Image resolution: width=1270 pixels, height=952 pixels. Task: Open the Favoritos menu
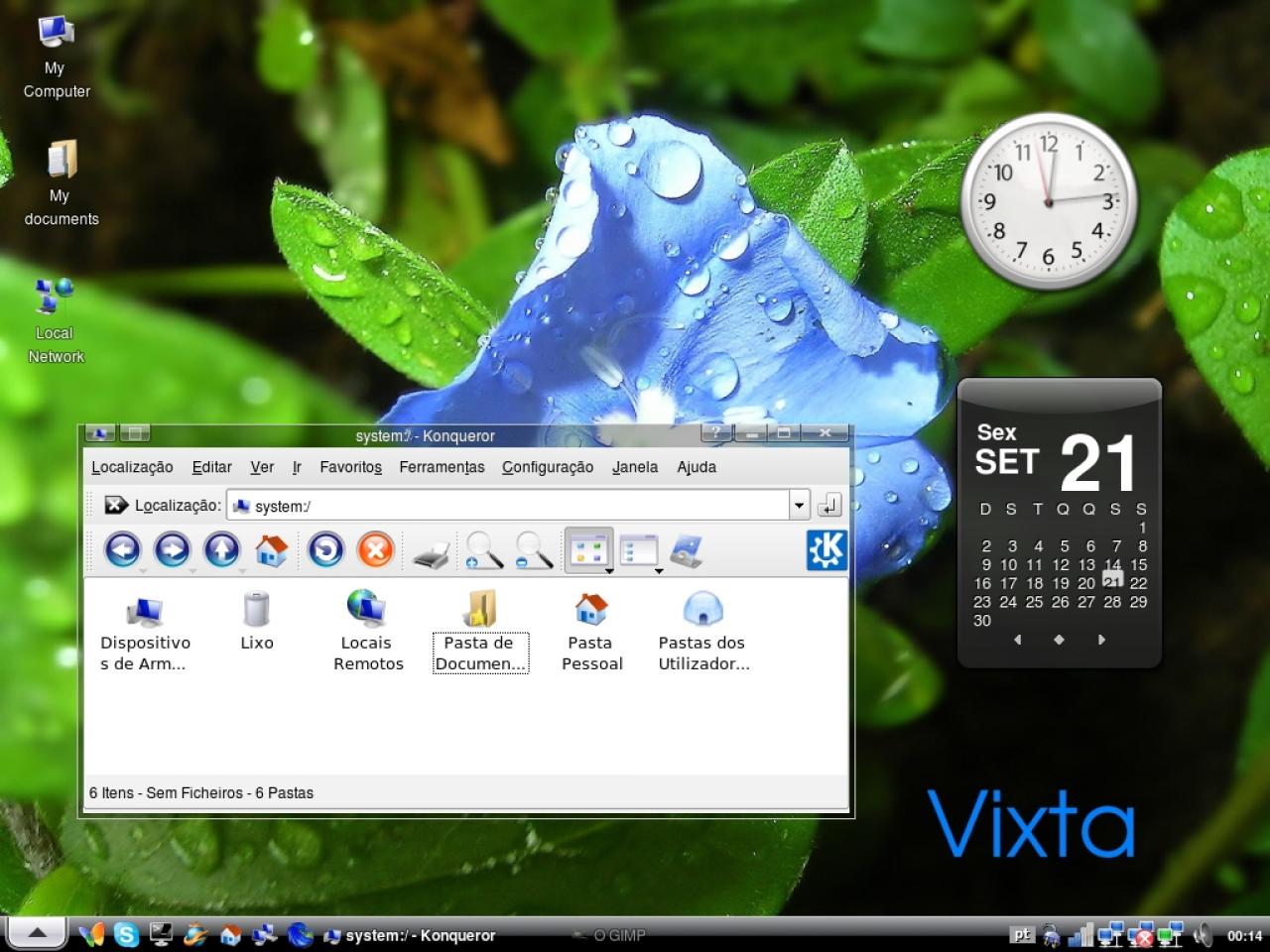pyautogui.click(x=350, y=467)
